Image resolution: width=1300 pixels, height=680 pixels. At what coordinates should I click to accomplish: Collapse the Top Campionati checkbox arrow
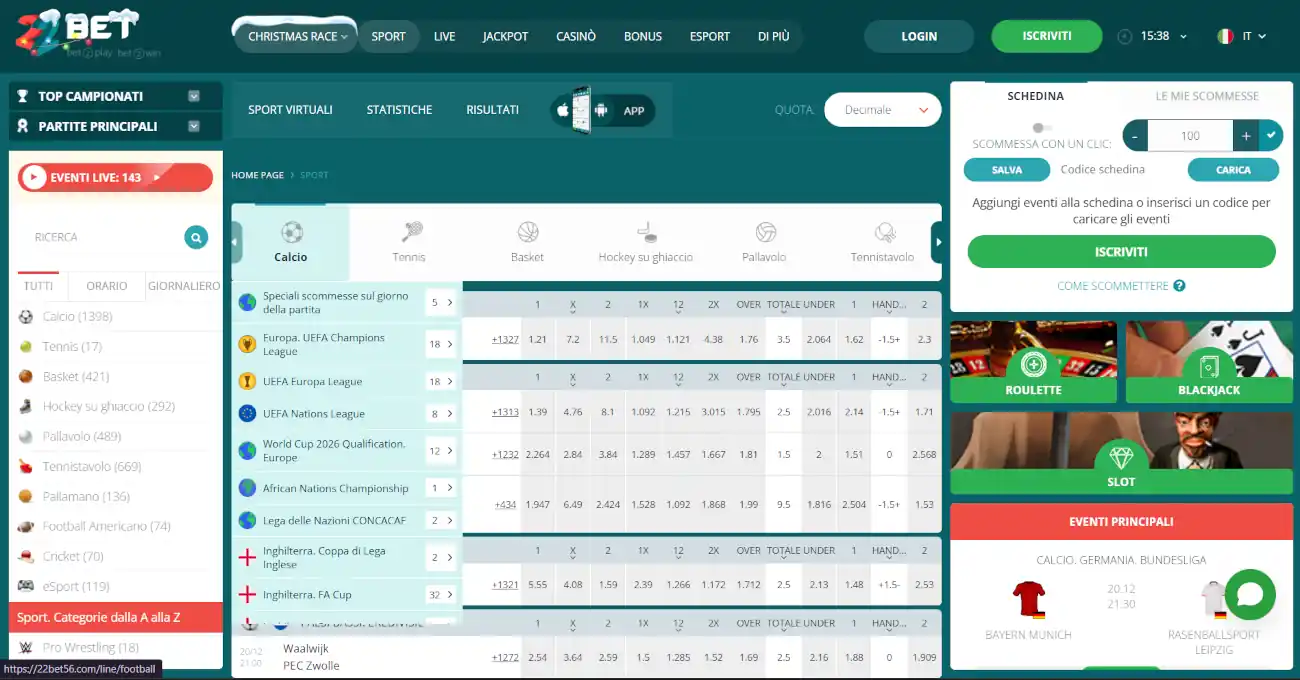[x=194, y=96]
